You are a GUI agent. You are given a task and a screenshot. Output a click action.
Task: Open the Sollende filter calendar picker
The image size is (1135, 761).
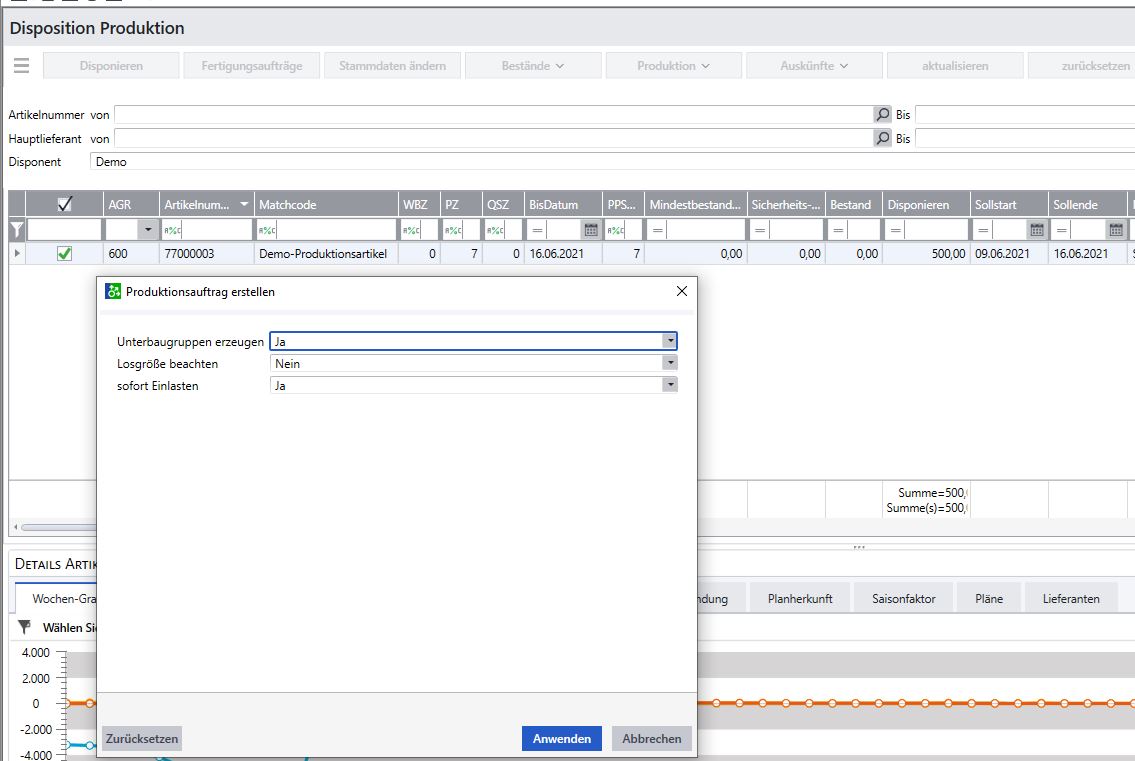1115,230
